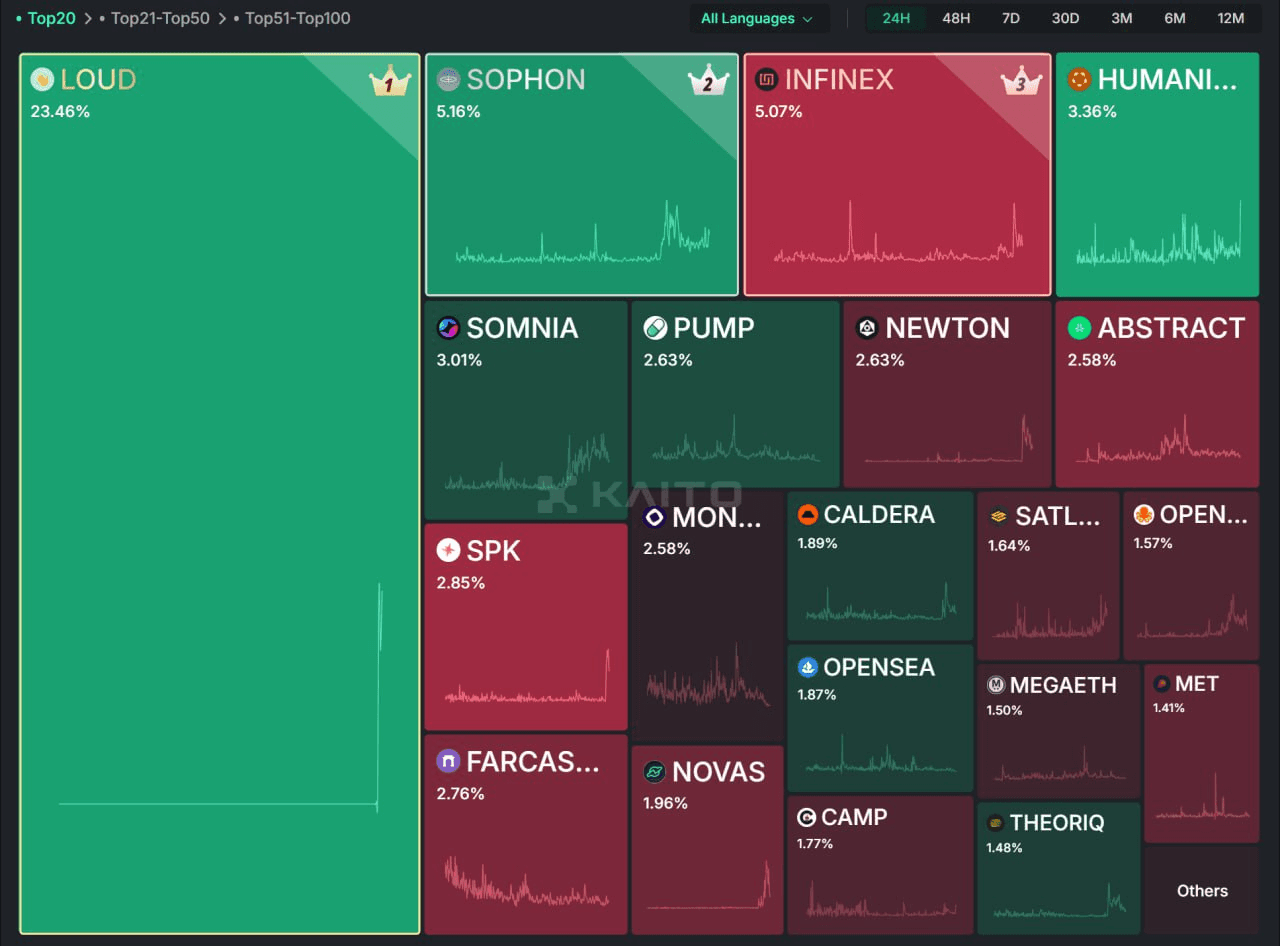Screen dimensions: 1280x946
Task: Switch to the 12M time range
Action: [x=1231, y=18]
